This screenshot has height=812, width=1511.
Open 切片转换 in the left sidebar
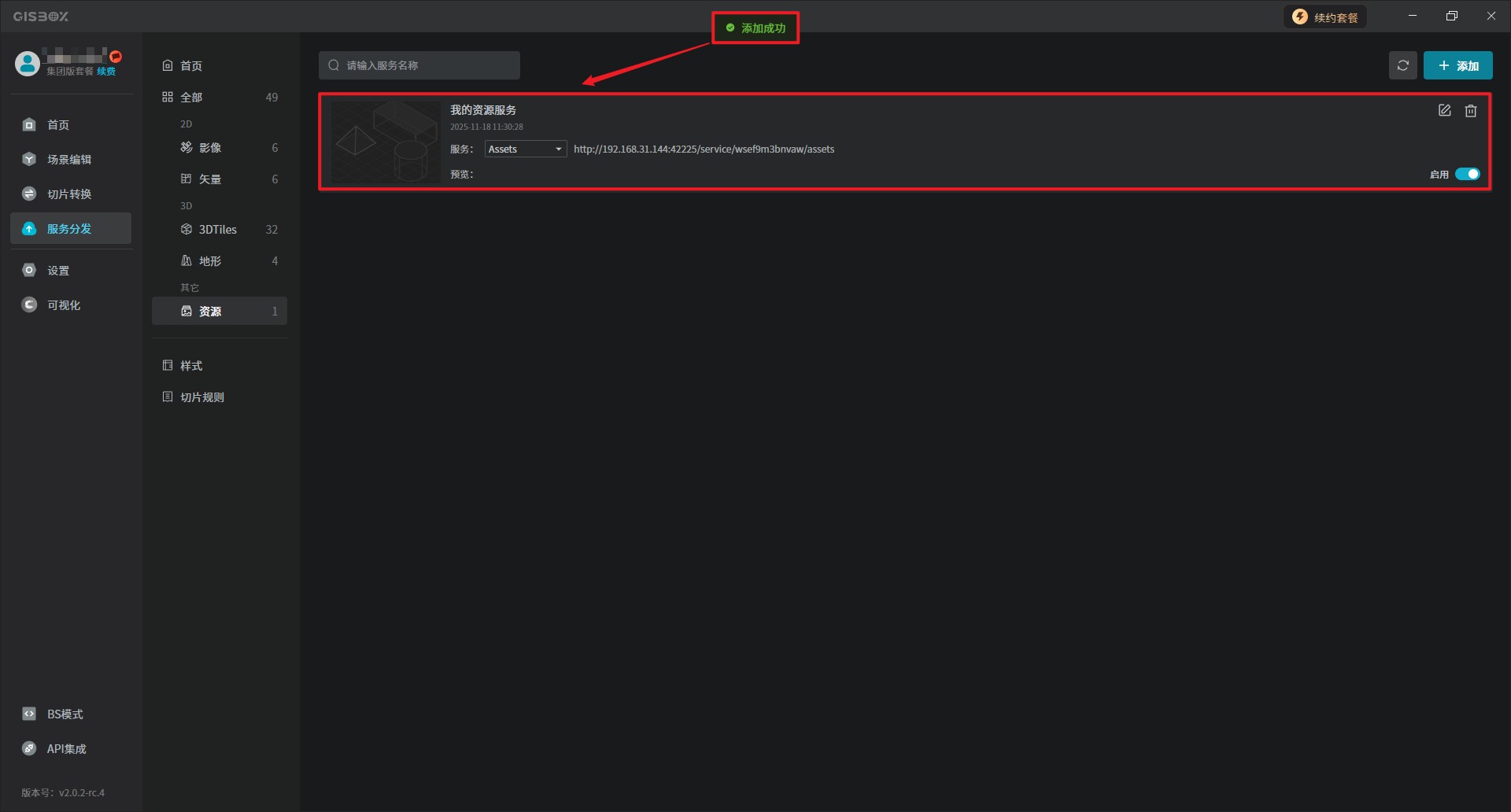(69, 194)
